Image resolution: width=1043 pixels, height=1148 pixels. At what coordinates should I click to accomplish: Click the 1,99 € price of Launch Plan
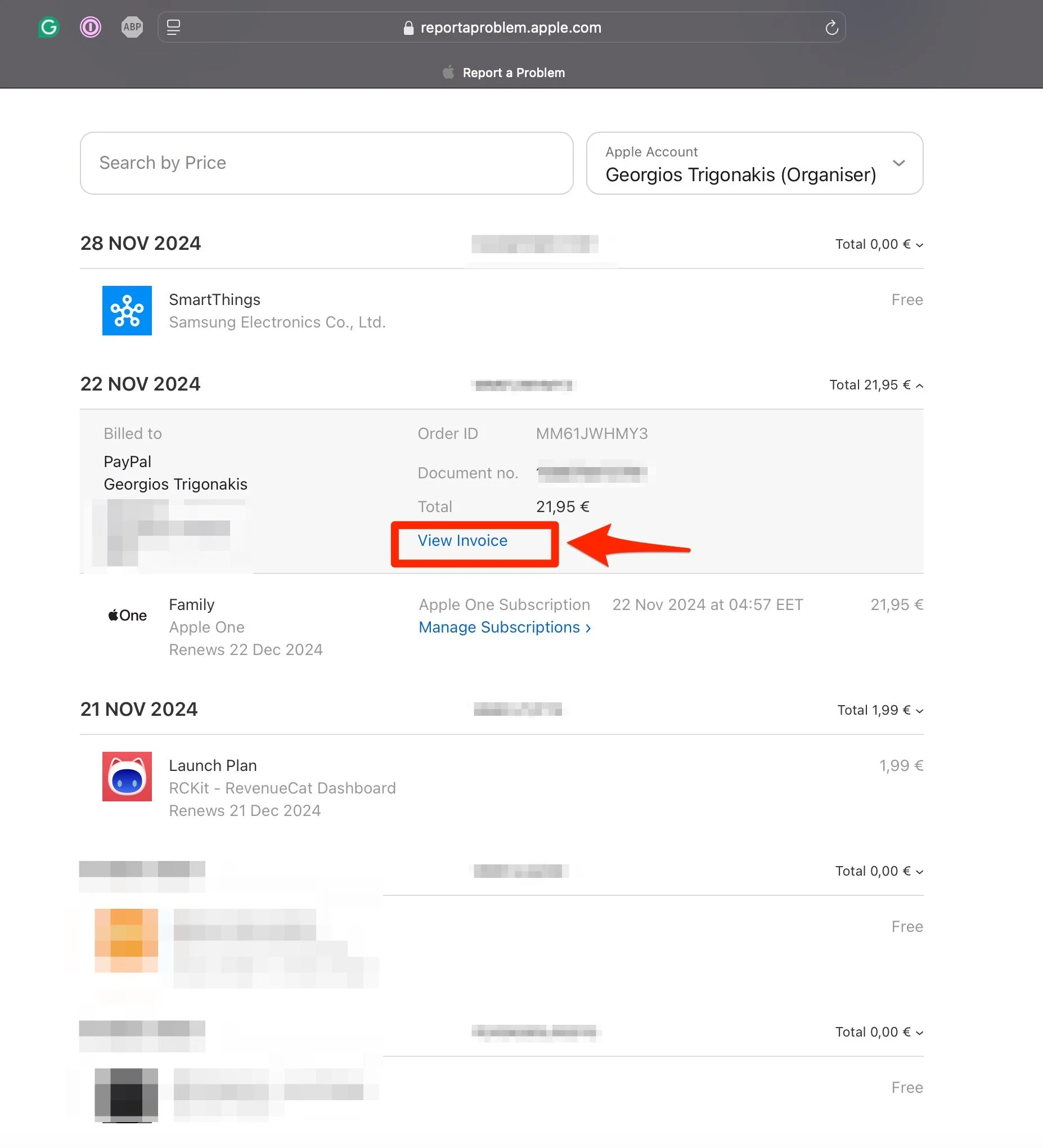901,765
